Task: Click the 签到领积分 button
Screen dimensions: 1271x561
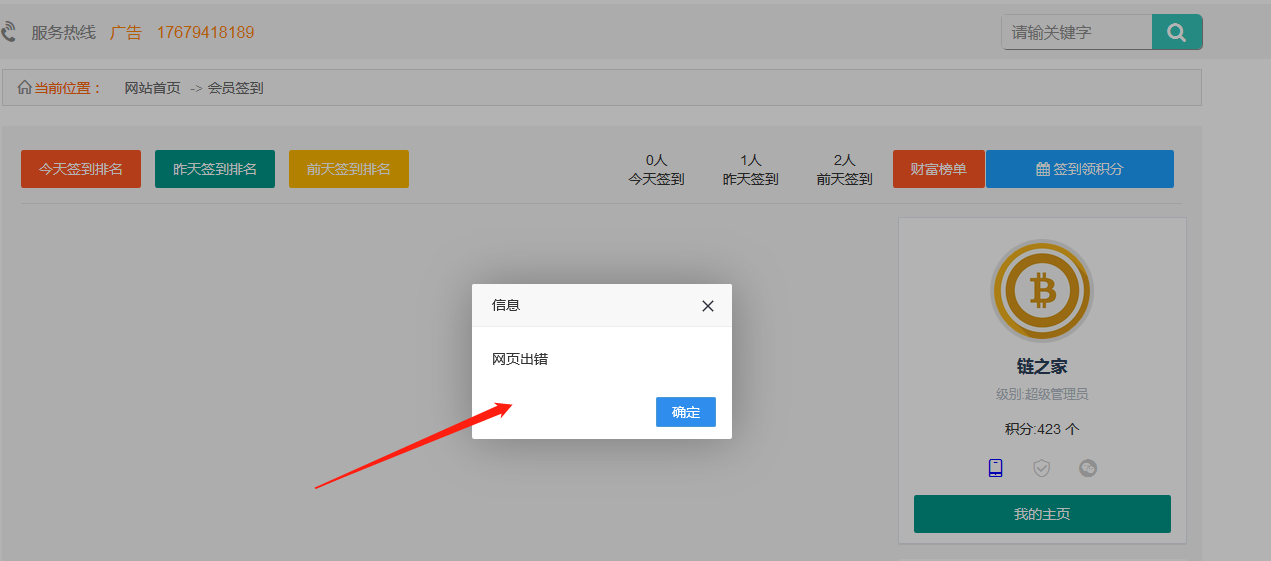Action: pos(1079,169)
